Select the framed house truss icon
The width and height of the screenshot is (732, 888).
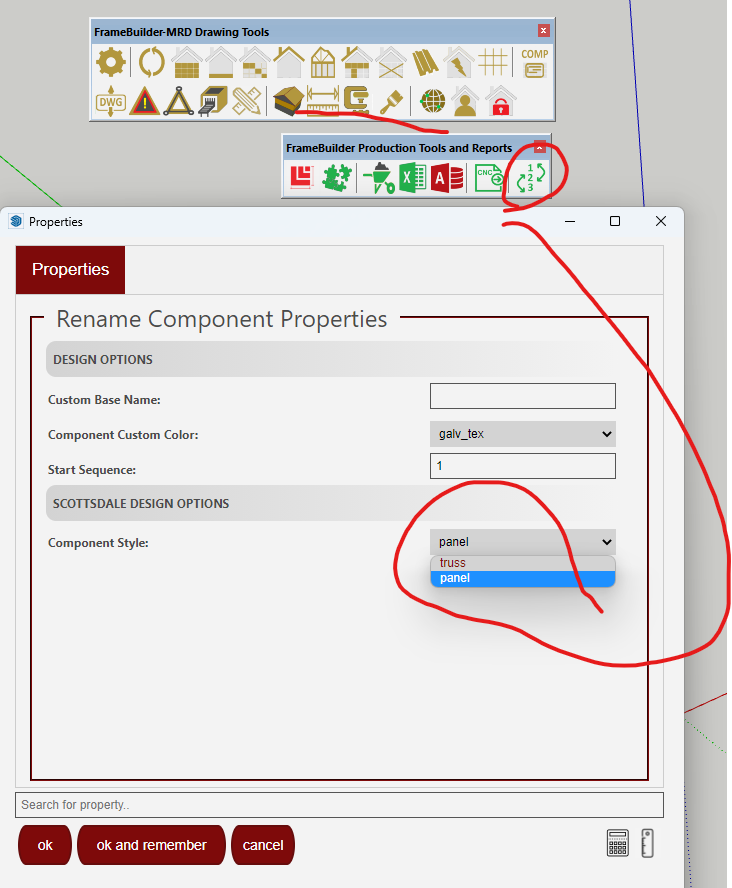pos(323,62)
